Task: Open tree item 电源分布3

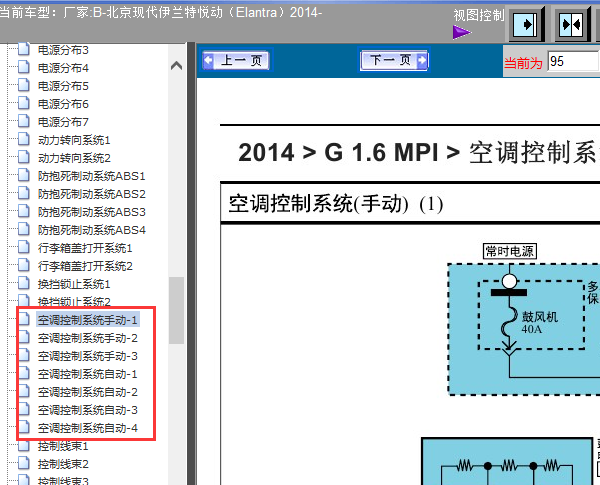Action: [63, 50]
